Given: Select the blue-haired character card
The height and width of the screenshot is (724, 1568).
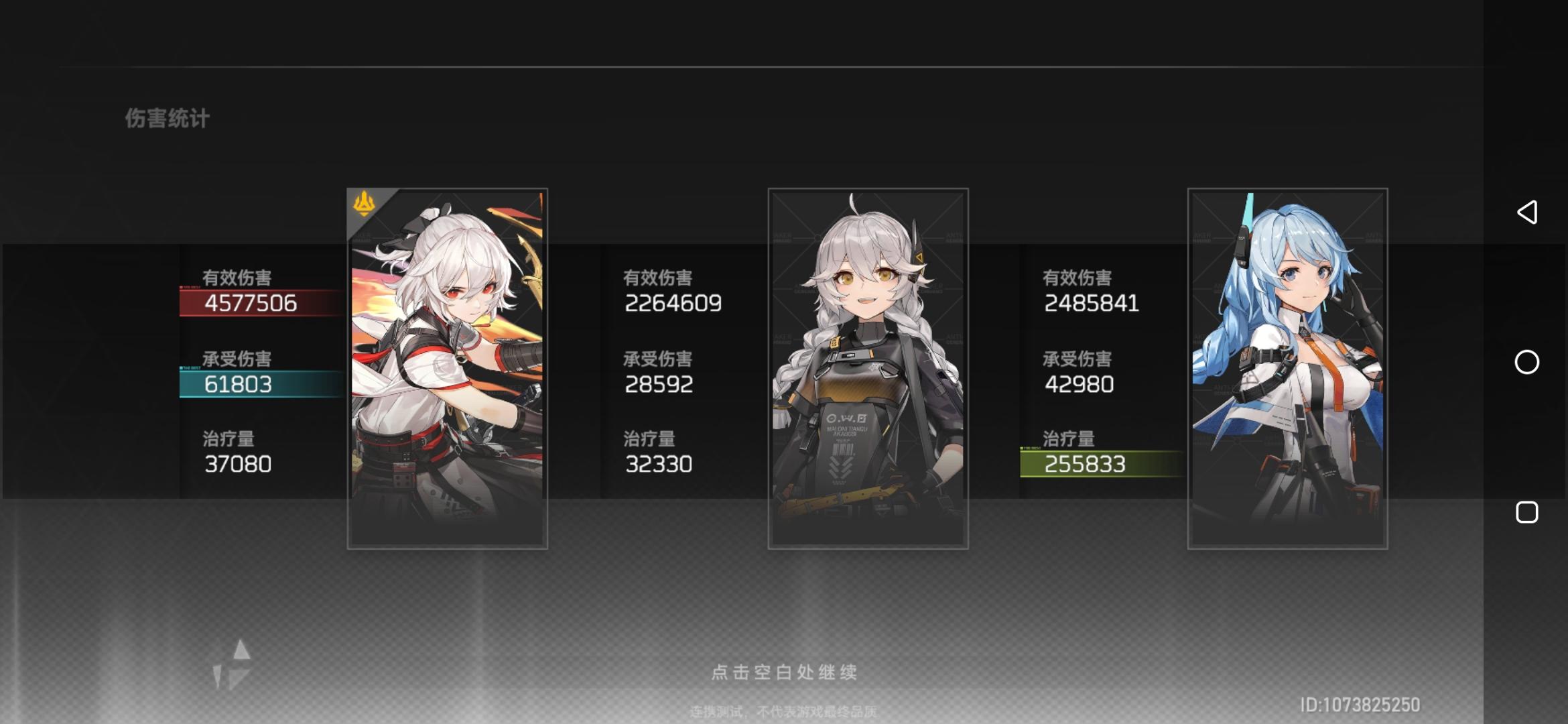Looking at the screenshot, I should (1287, 368).
